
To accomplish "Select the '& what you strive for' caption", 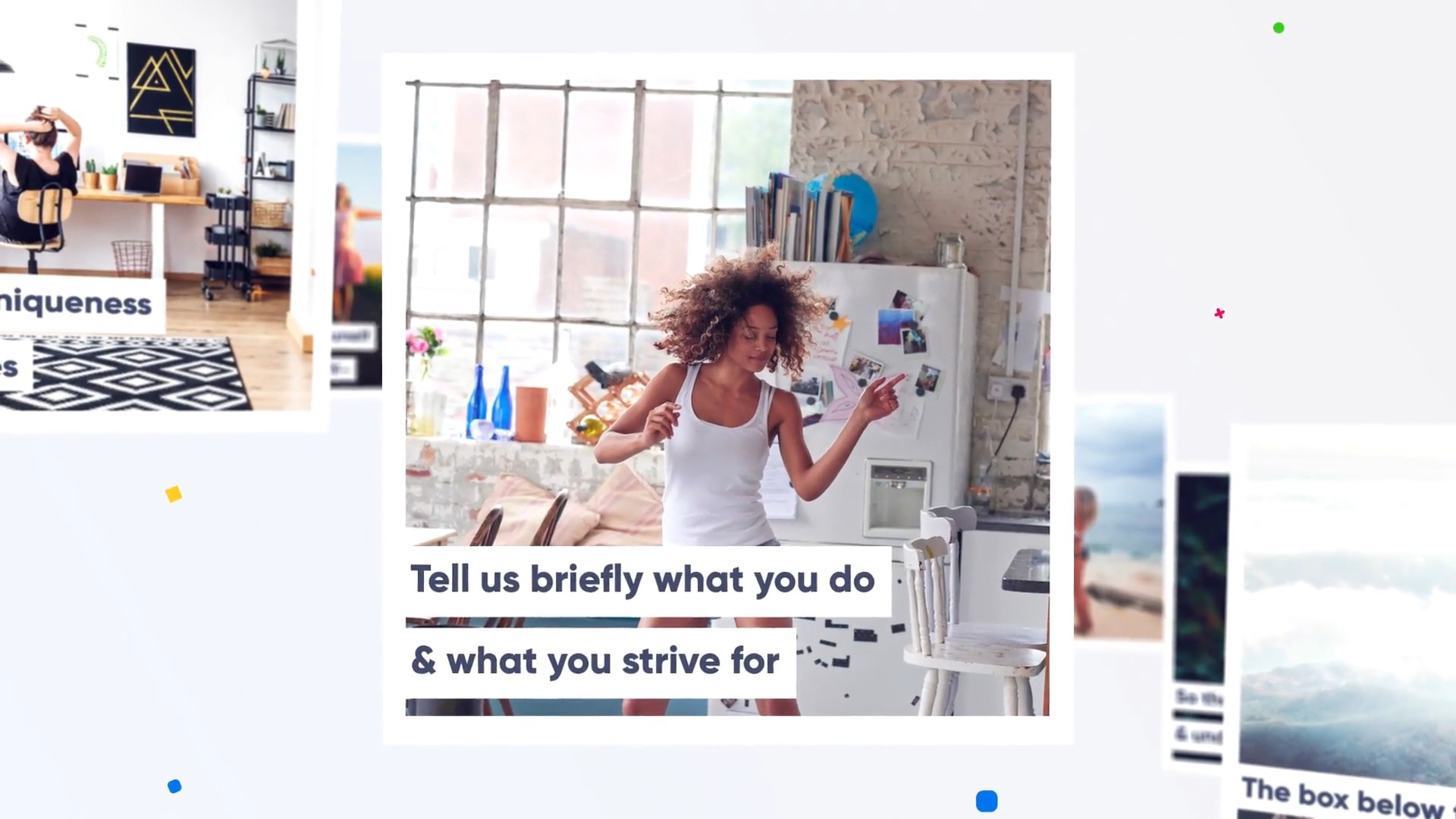I will tap(595, 661).
